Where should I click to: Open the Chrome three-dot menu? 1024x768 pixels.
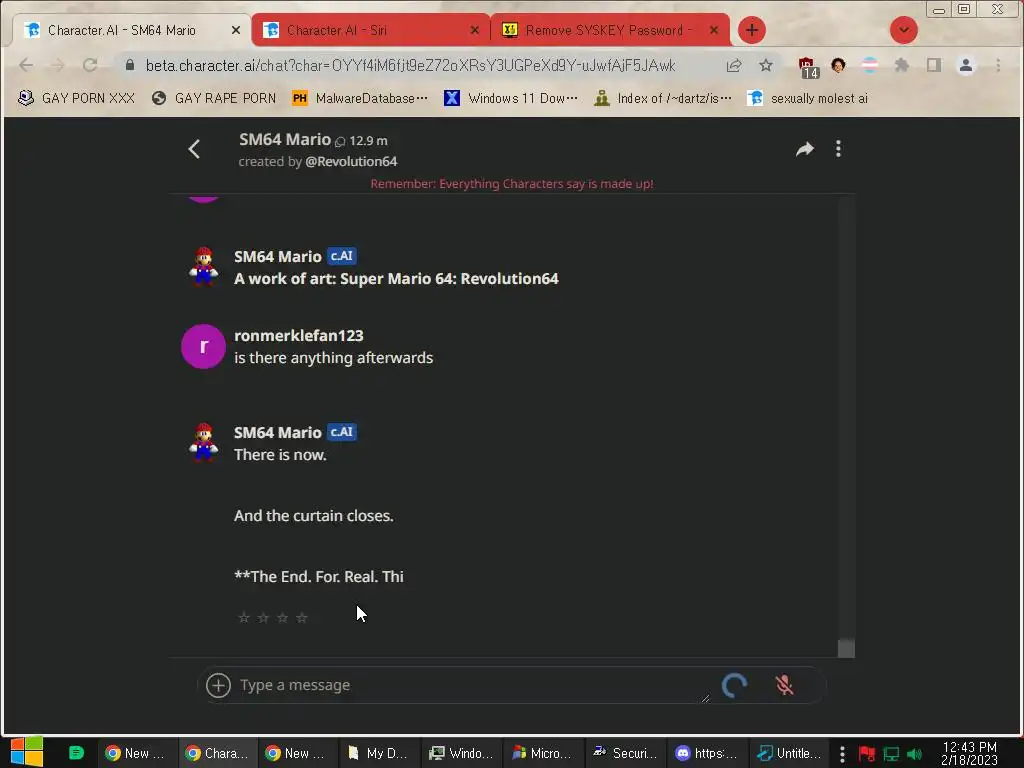click(998, 65)
